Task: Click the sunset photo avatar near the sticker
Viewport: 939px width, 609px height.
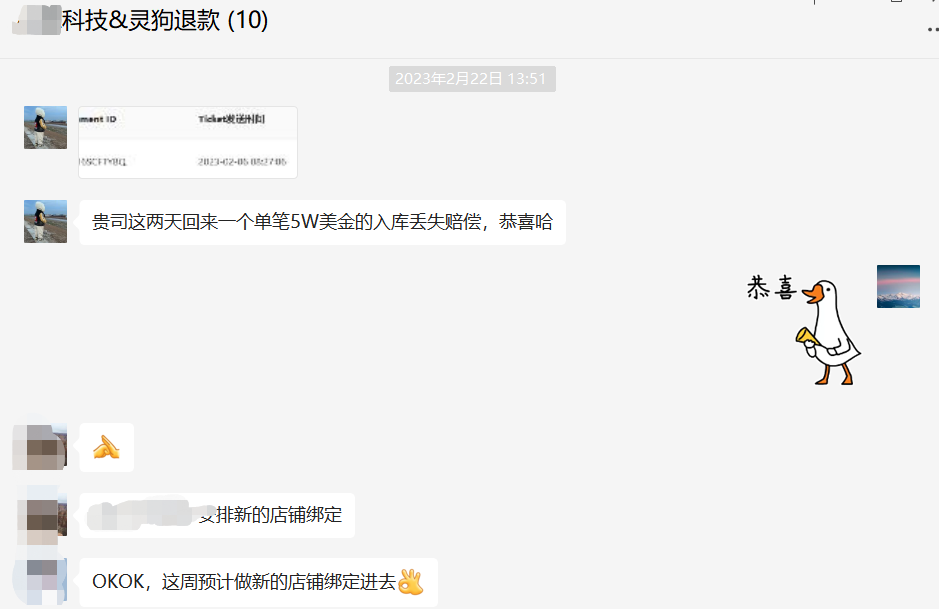Action: (x=898, y=284)
